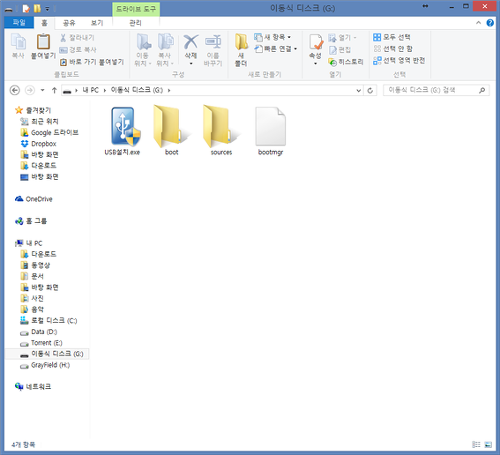Click the Delete (삭제) X icon
500x455 pixels.
191,42
